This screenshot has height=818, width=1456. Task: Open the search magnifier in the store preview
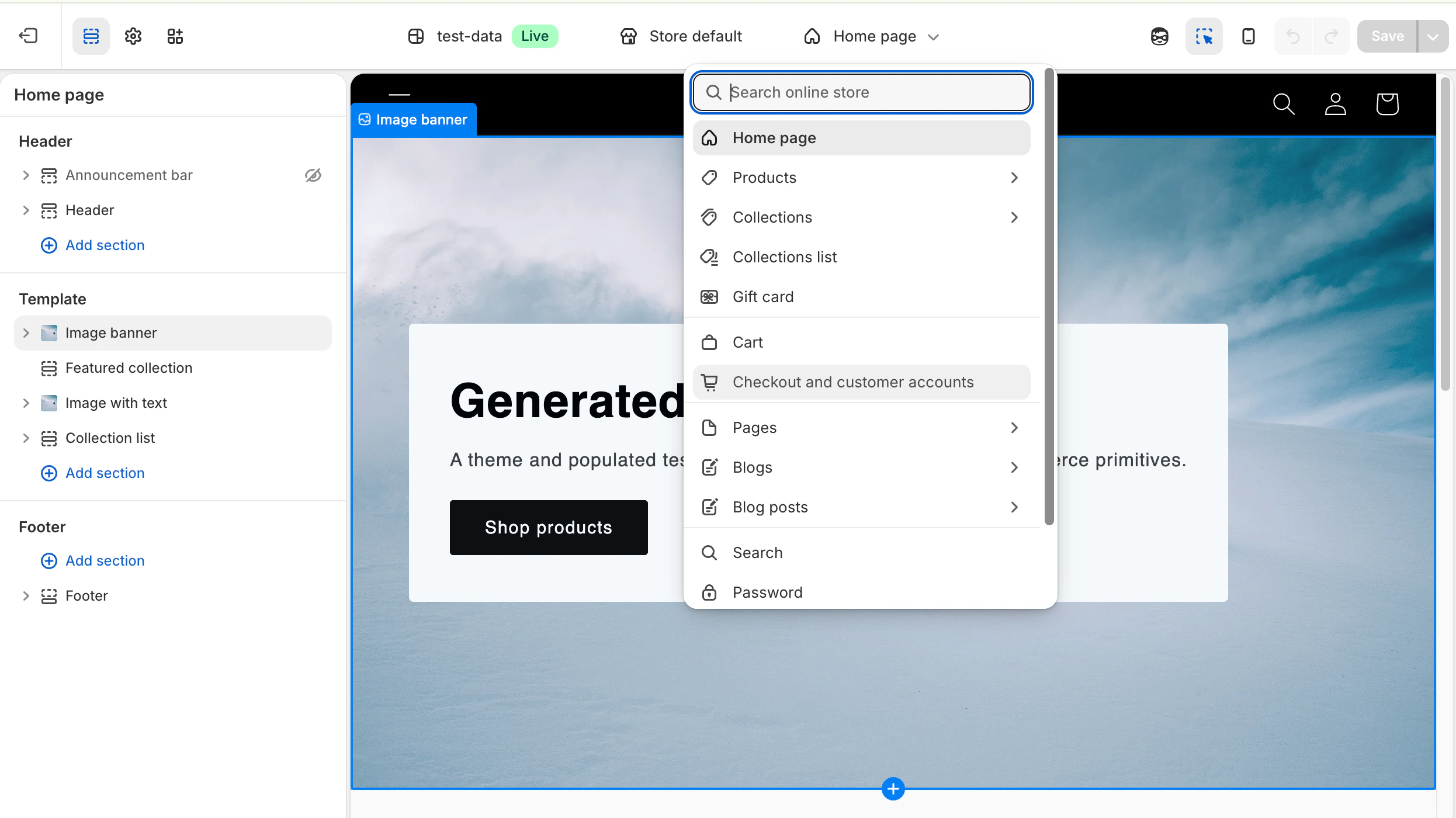coord(1284,104)
